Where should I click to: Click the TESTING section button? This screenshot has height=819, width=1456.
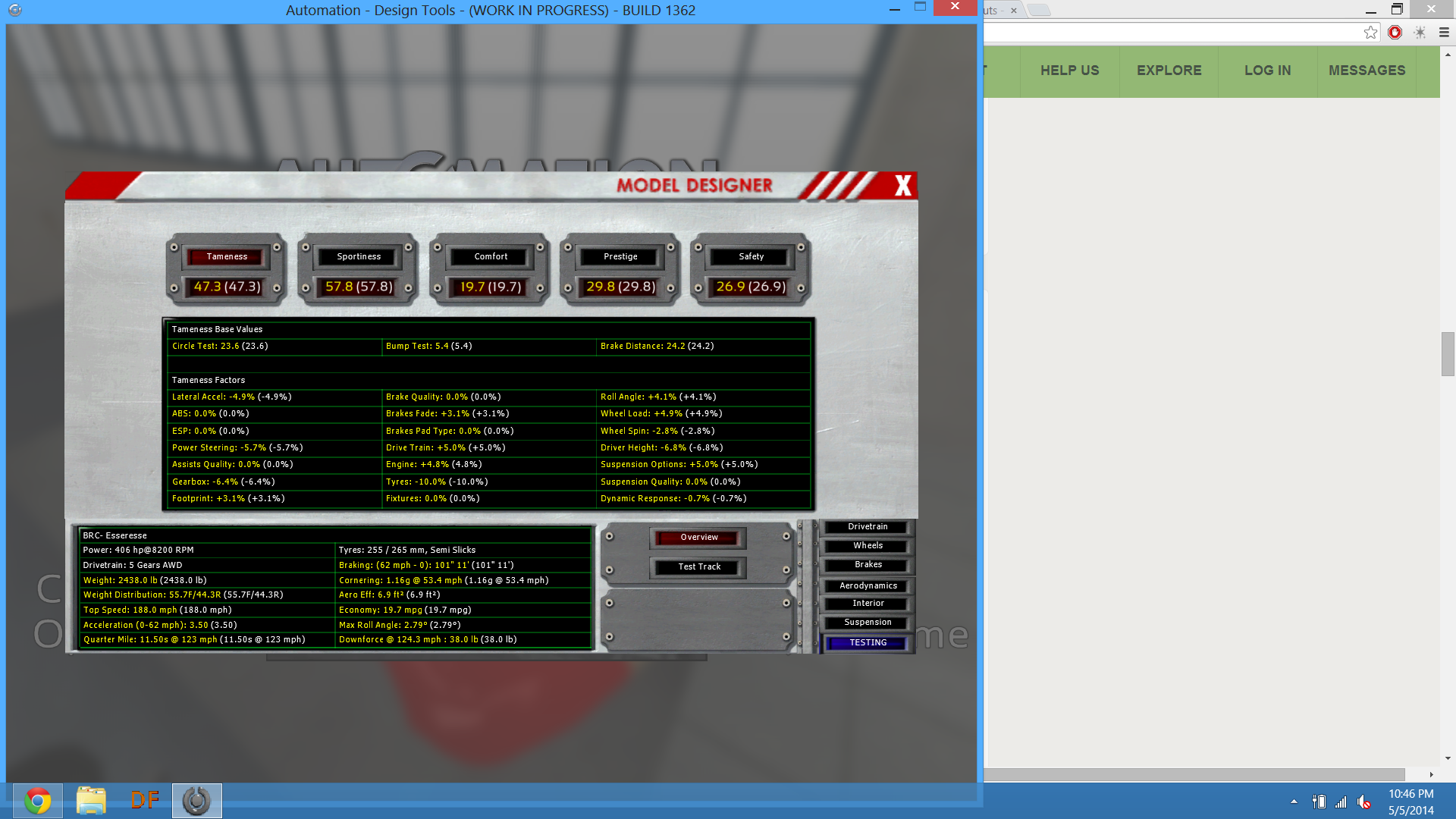click(x=867, y=643)
